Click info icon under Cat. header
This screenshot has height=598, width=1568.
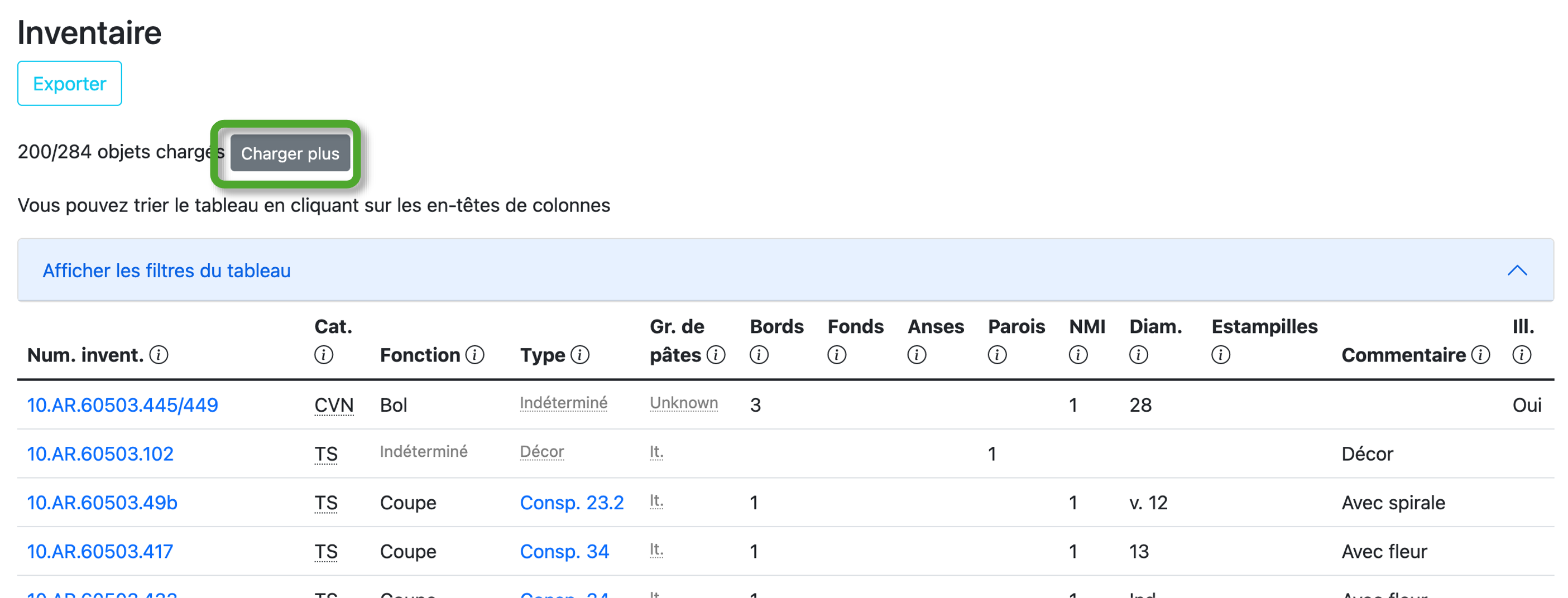[323, 355]
